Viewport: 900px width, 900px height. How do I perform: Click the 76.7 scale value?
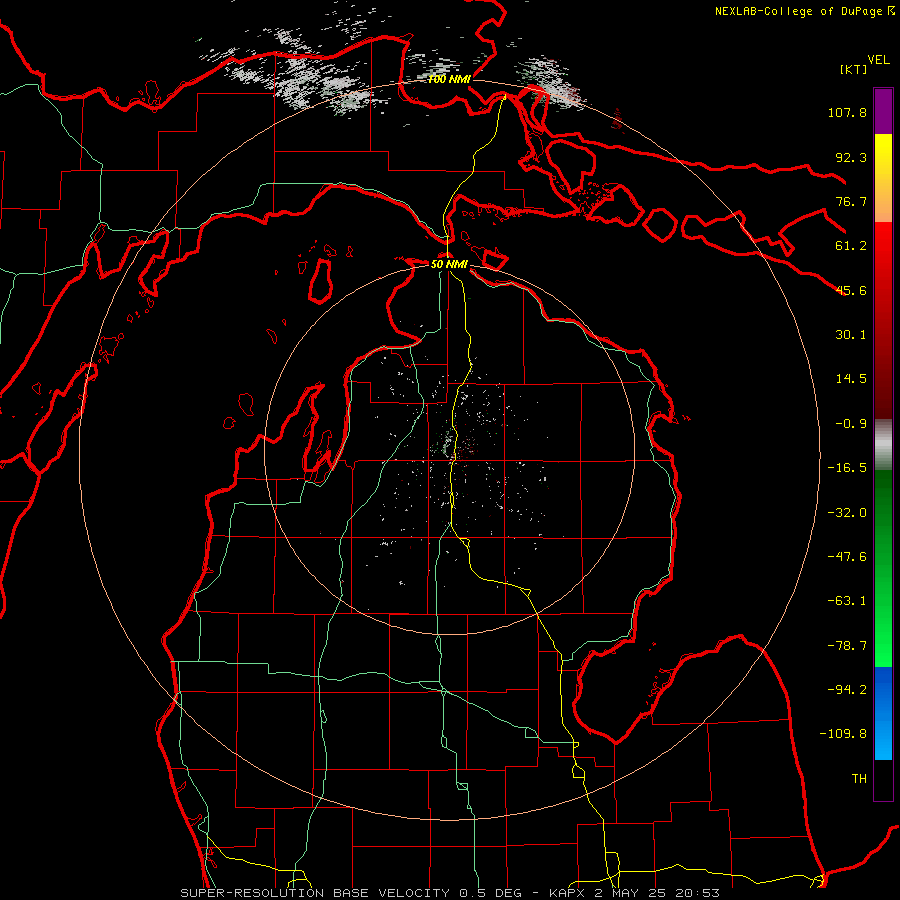(x=851, y=201)
